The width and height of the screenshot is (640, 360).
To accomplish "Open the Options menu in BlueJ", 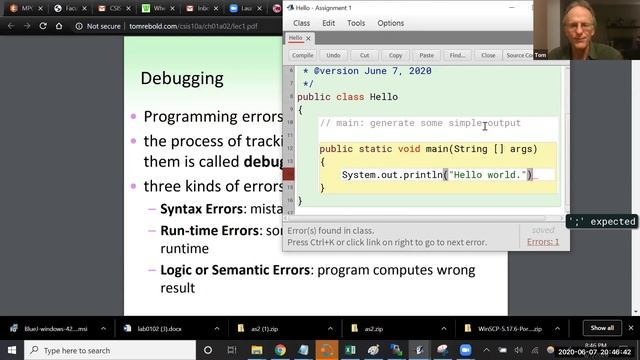I will pos(391,23).
